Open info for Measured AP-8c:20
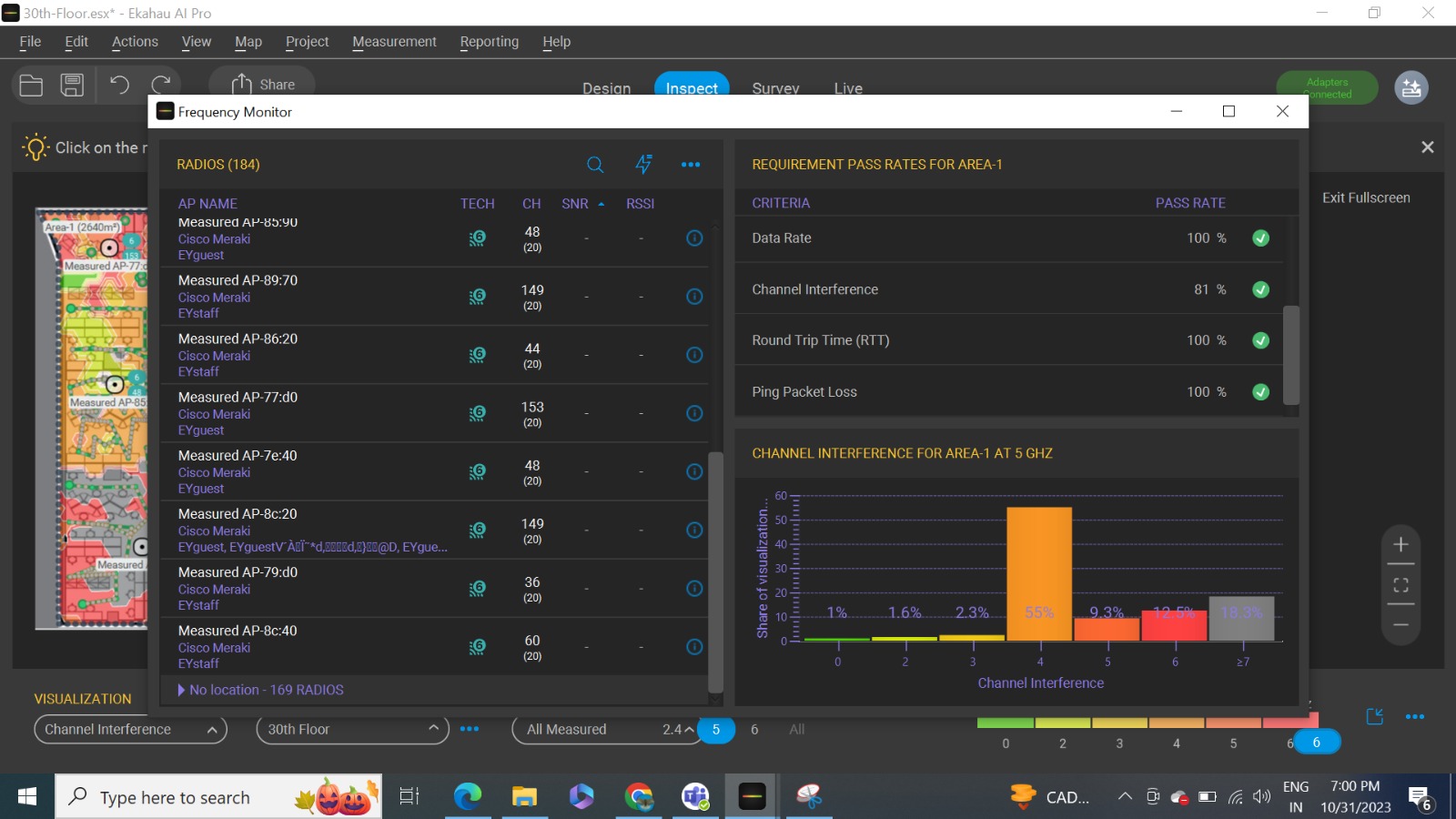Screen dimensions: 1456x819 694,530
